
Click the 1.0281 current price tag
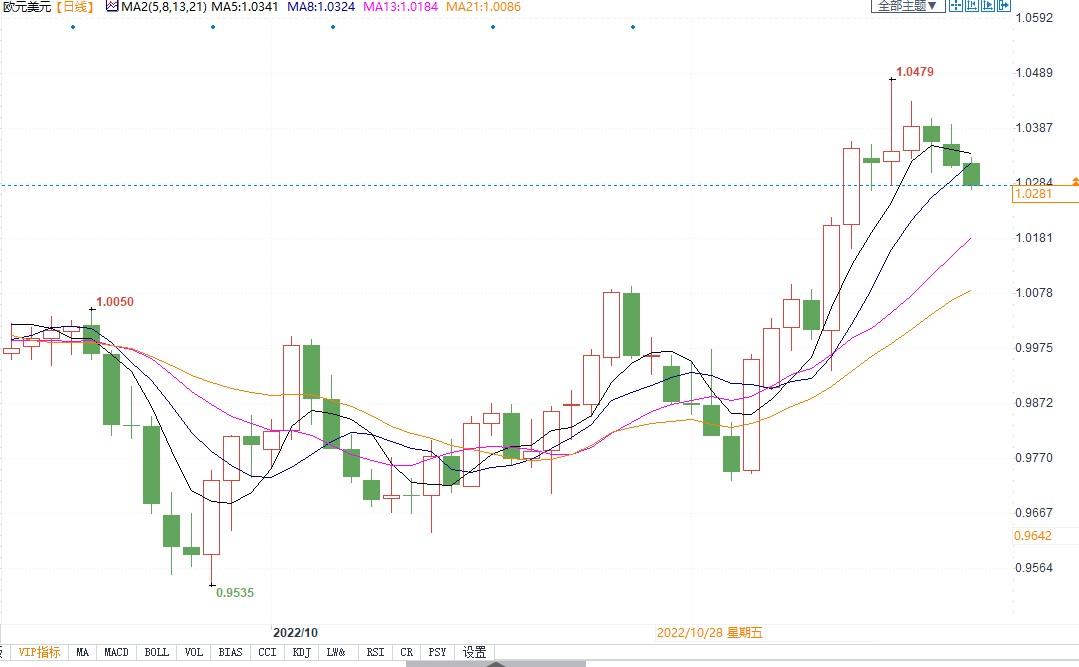1033,194
